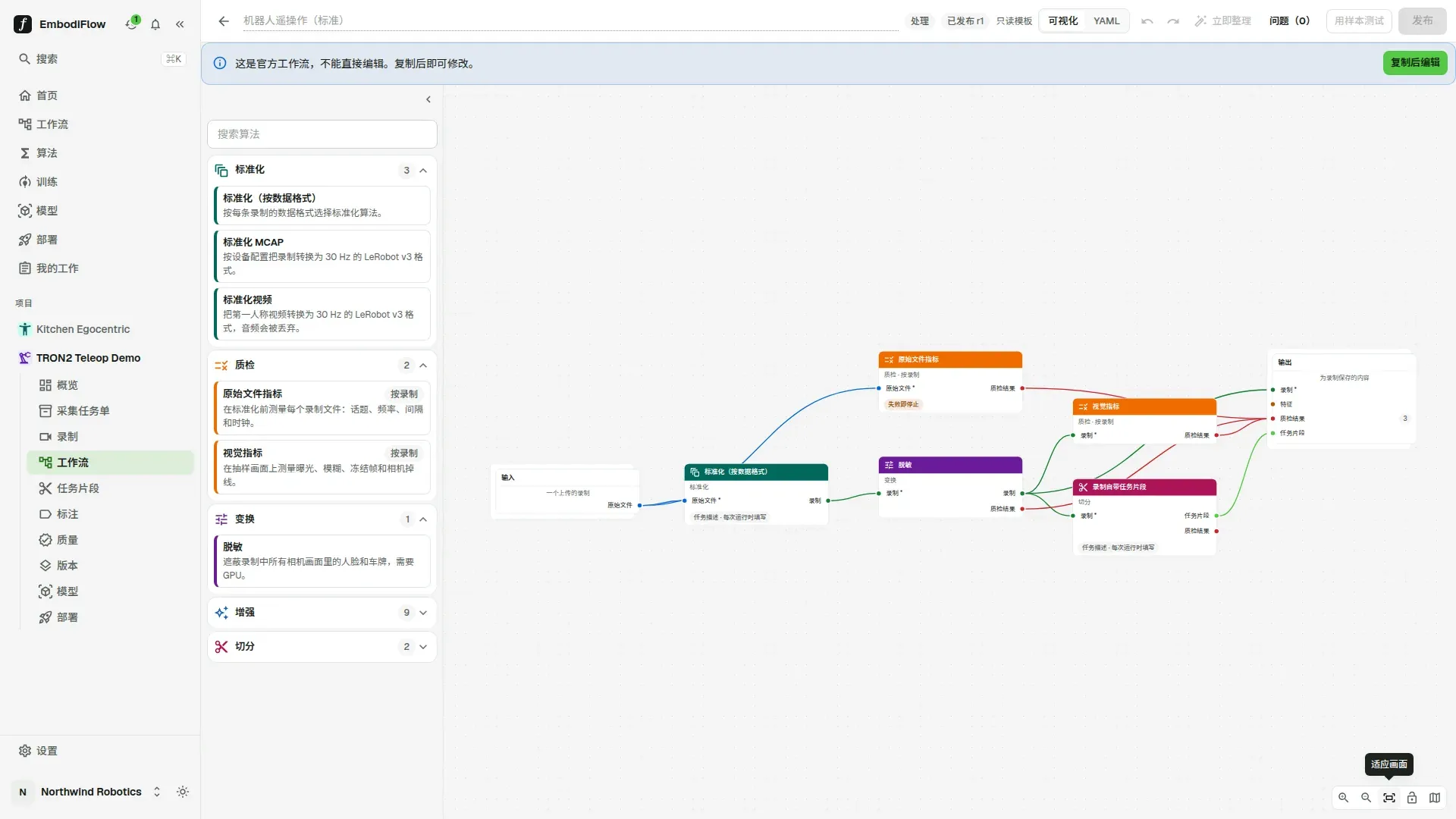Open the sidebar 搜索 search box
Screen dimensions: 1456x819
pos(100,59)
